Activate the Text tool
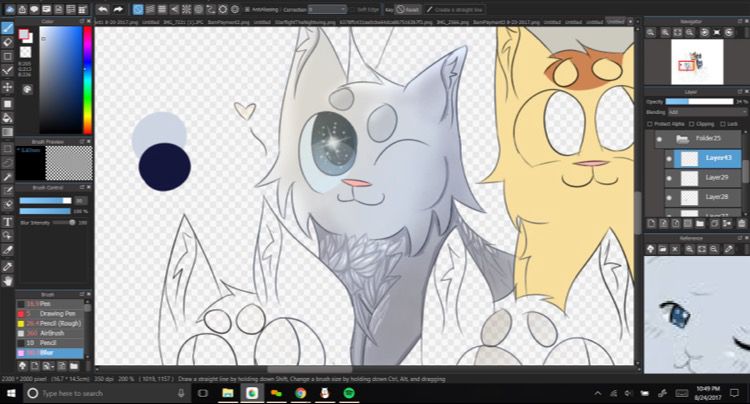 coord(8,221)
